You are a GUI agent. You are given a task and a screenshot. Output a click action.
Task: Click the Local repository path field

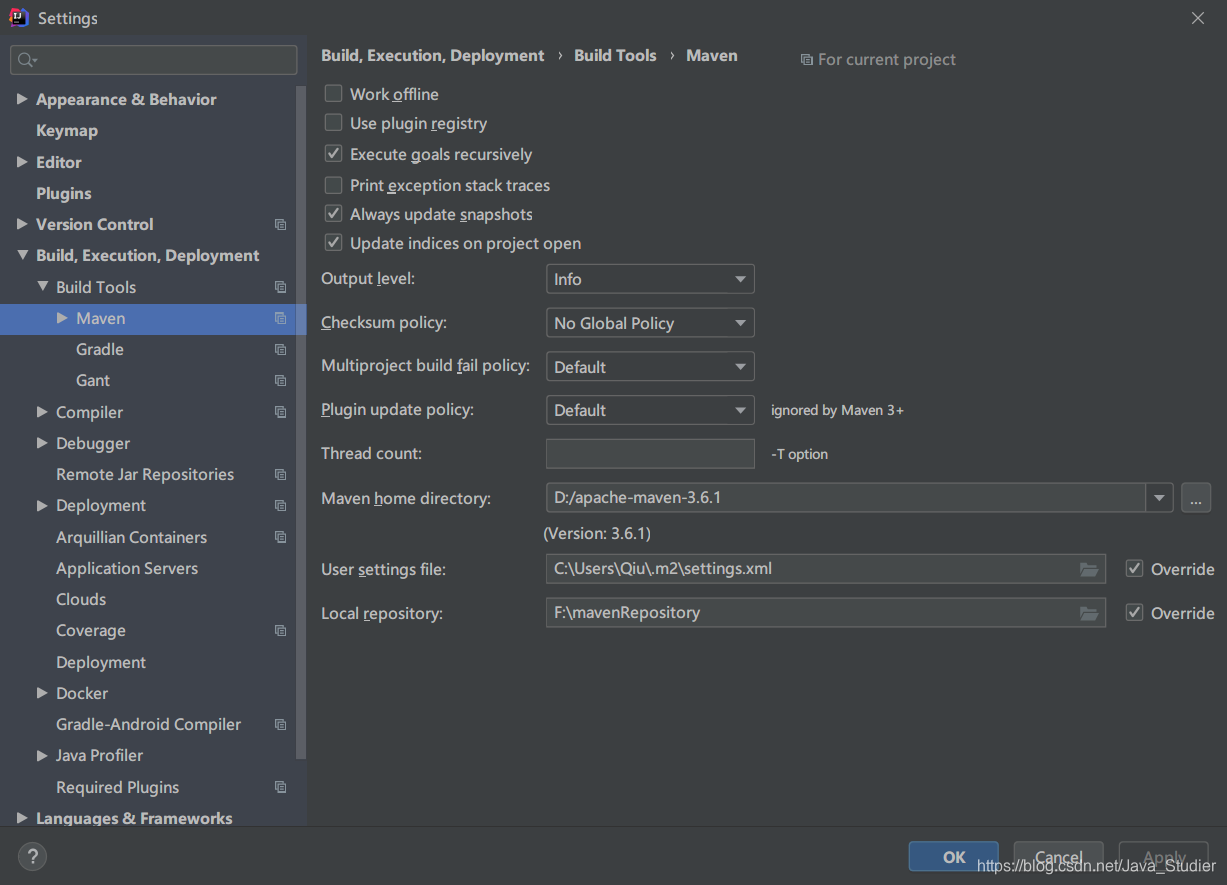tap(826, 613)
